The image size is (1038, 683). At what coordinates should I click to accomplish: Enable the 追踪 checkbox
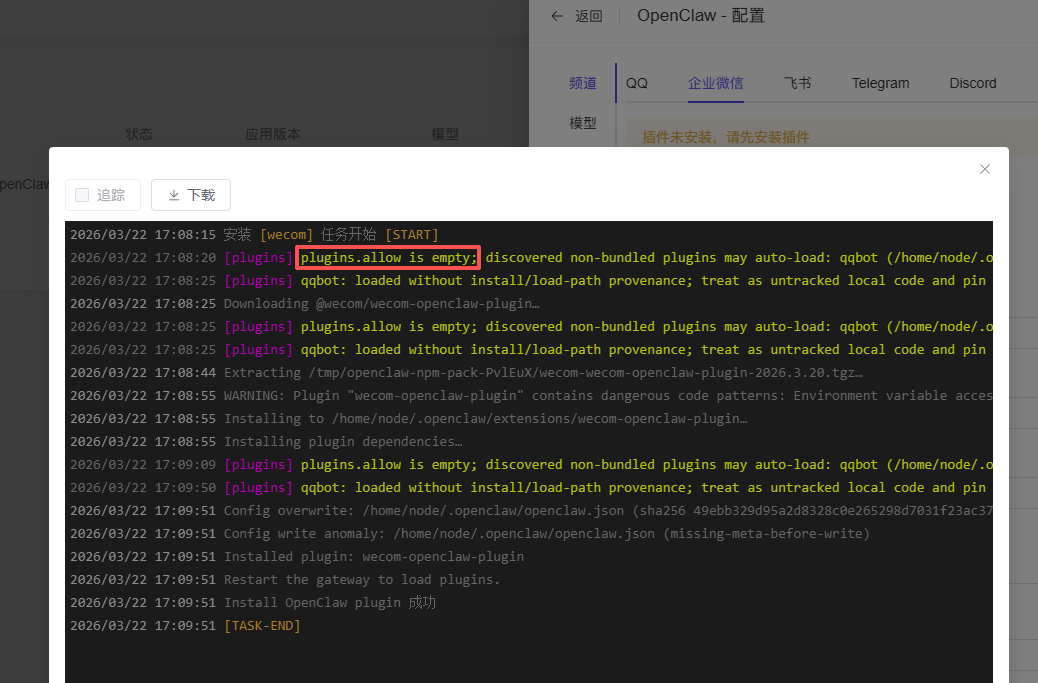click(x=83, y=195)
